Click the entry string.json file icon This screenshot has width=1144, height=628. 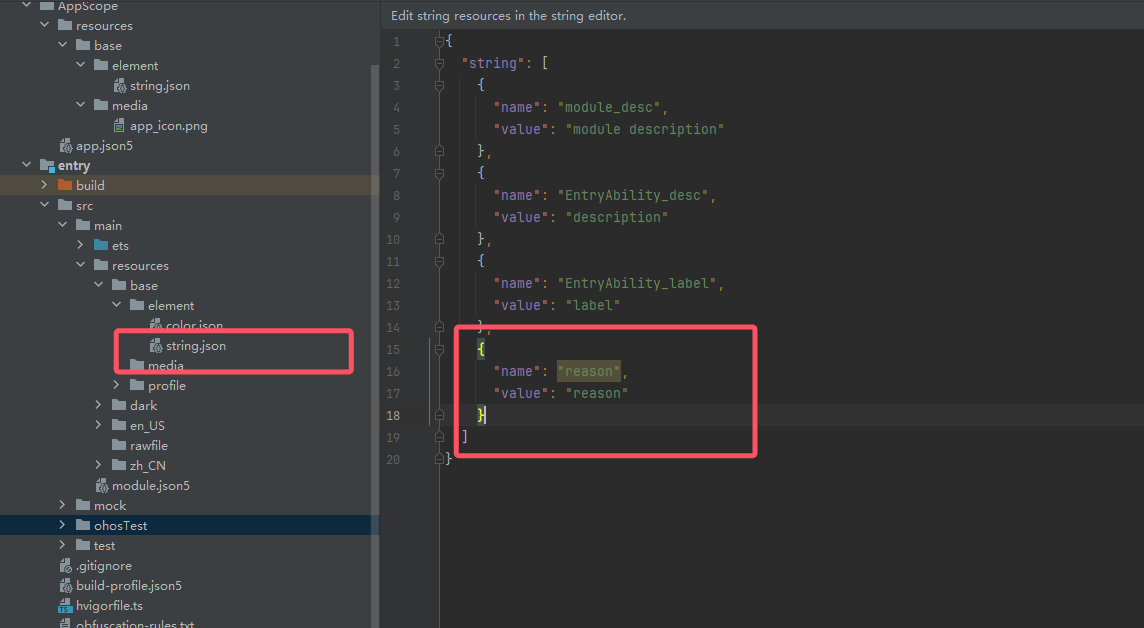(x=155, y=345)
